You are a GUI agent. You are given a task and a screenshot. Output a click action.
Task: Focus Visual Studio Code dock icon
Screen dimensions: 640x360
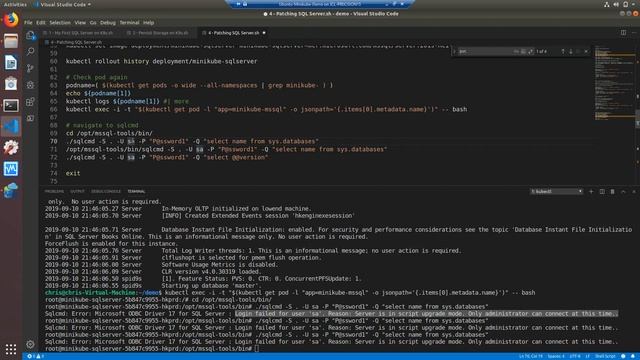tap(11, 127)
